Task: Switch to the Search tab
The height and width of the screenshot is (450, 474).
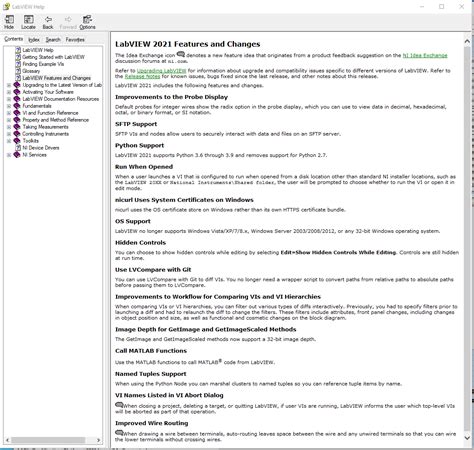Action: click(x=53, y=40)
